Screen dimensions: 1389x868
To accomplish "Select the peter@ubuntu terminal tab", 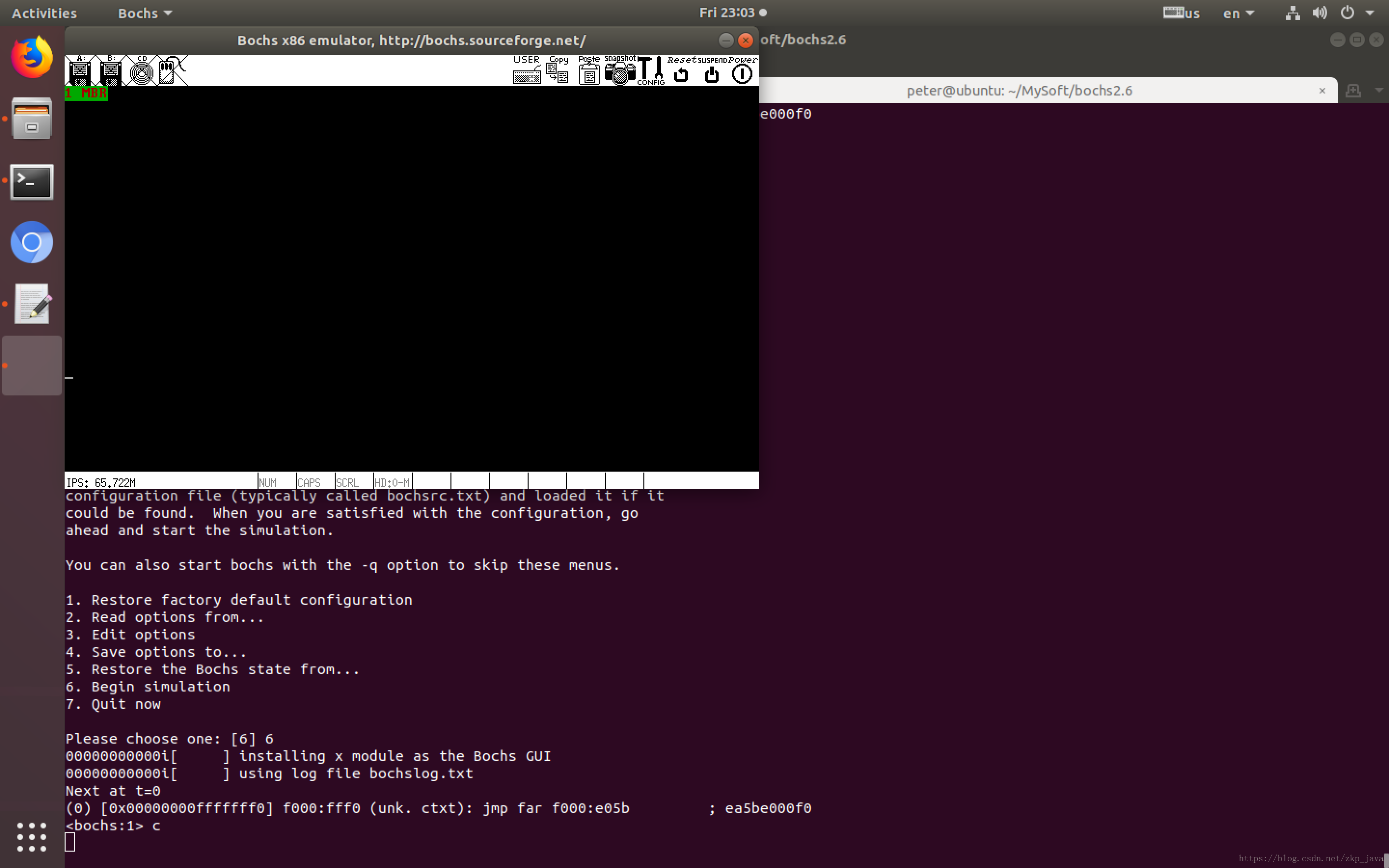I will click(x=1020, y=91).
